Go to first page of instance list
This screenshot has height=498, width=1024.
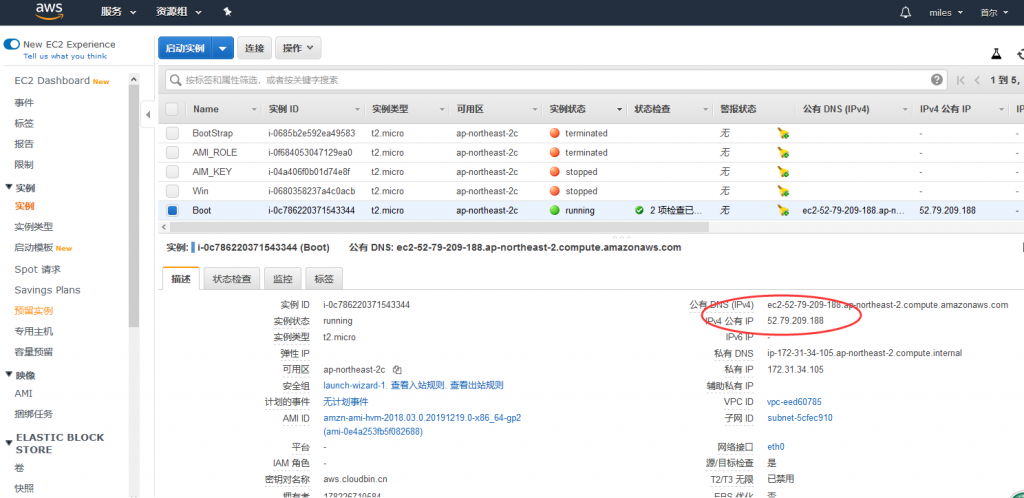point(961,80)
